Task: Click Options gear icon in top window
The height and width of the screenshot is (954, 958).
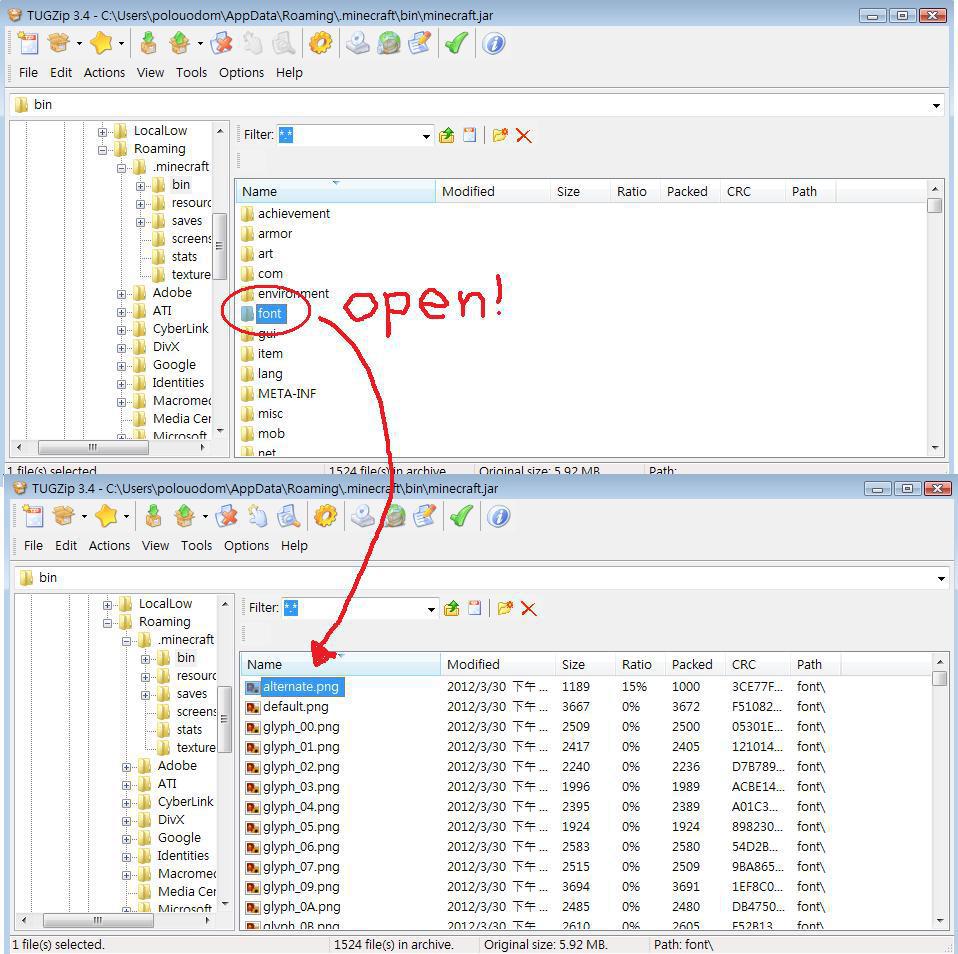Action: click(x=321, y=43)
